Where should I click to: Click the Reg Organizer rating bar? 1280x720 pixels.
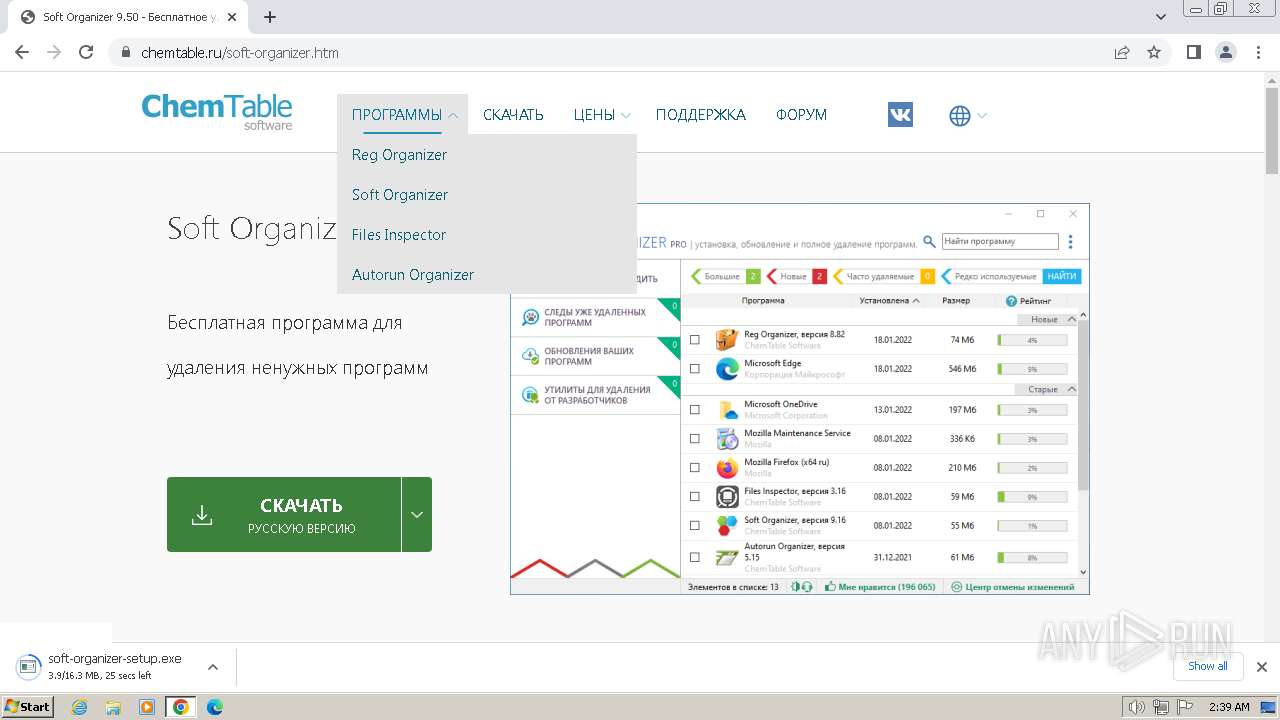click(1032, 340)
